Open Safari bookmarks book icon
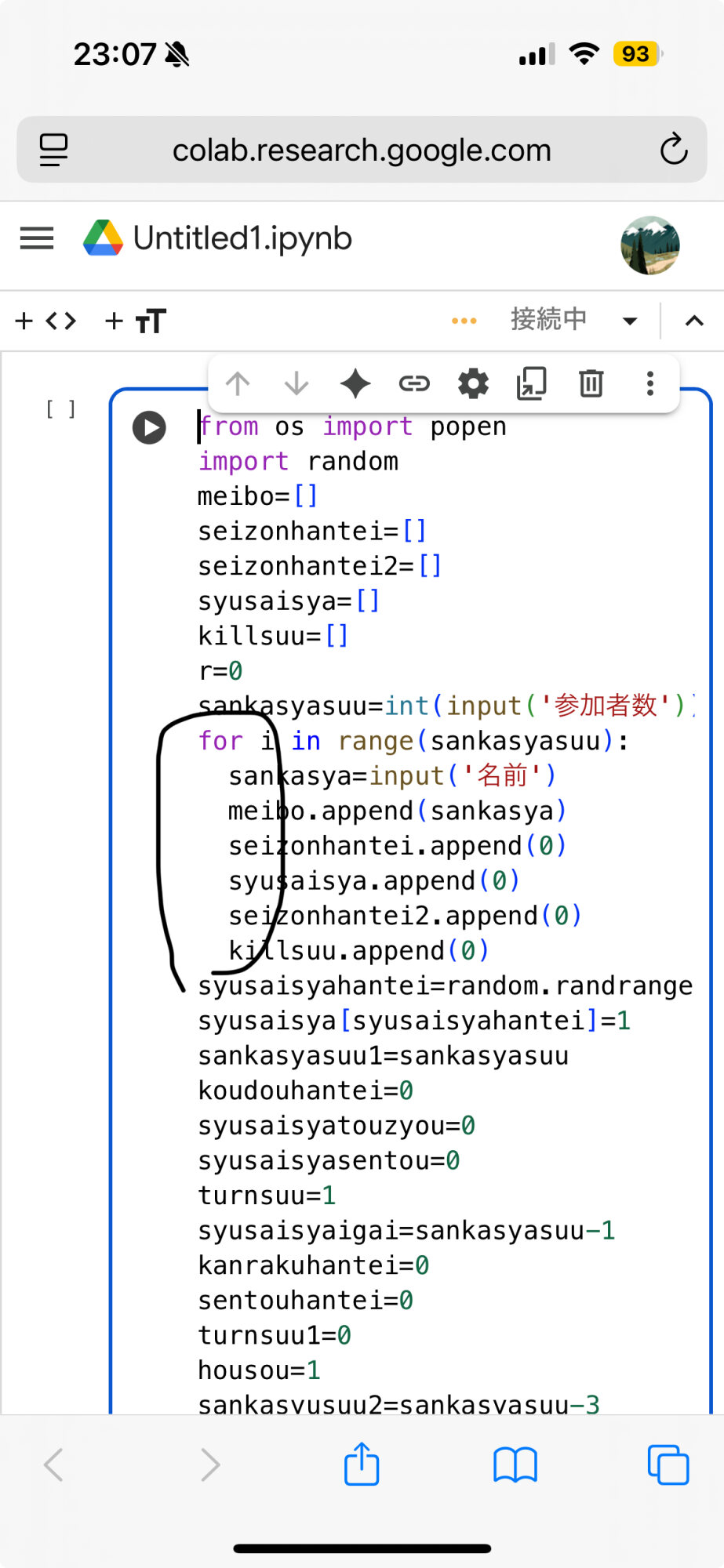 click(515, 1464)
